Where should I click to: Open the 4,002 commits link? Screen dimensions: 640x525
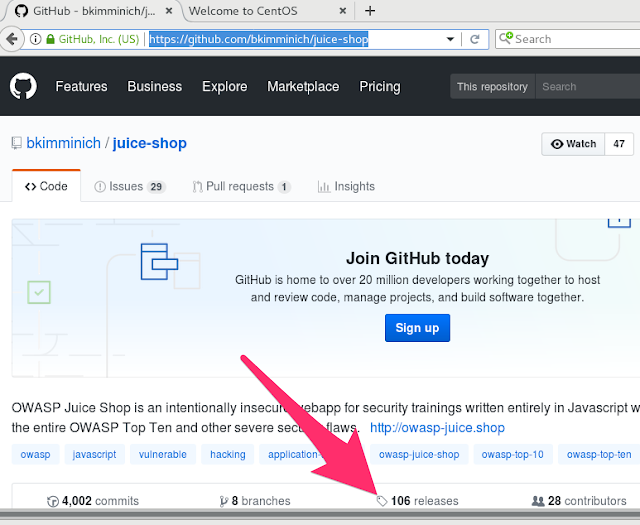pyautogui.click(x=93, y=501)
